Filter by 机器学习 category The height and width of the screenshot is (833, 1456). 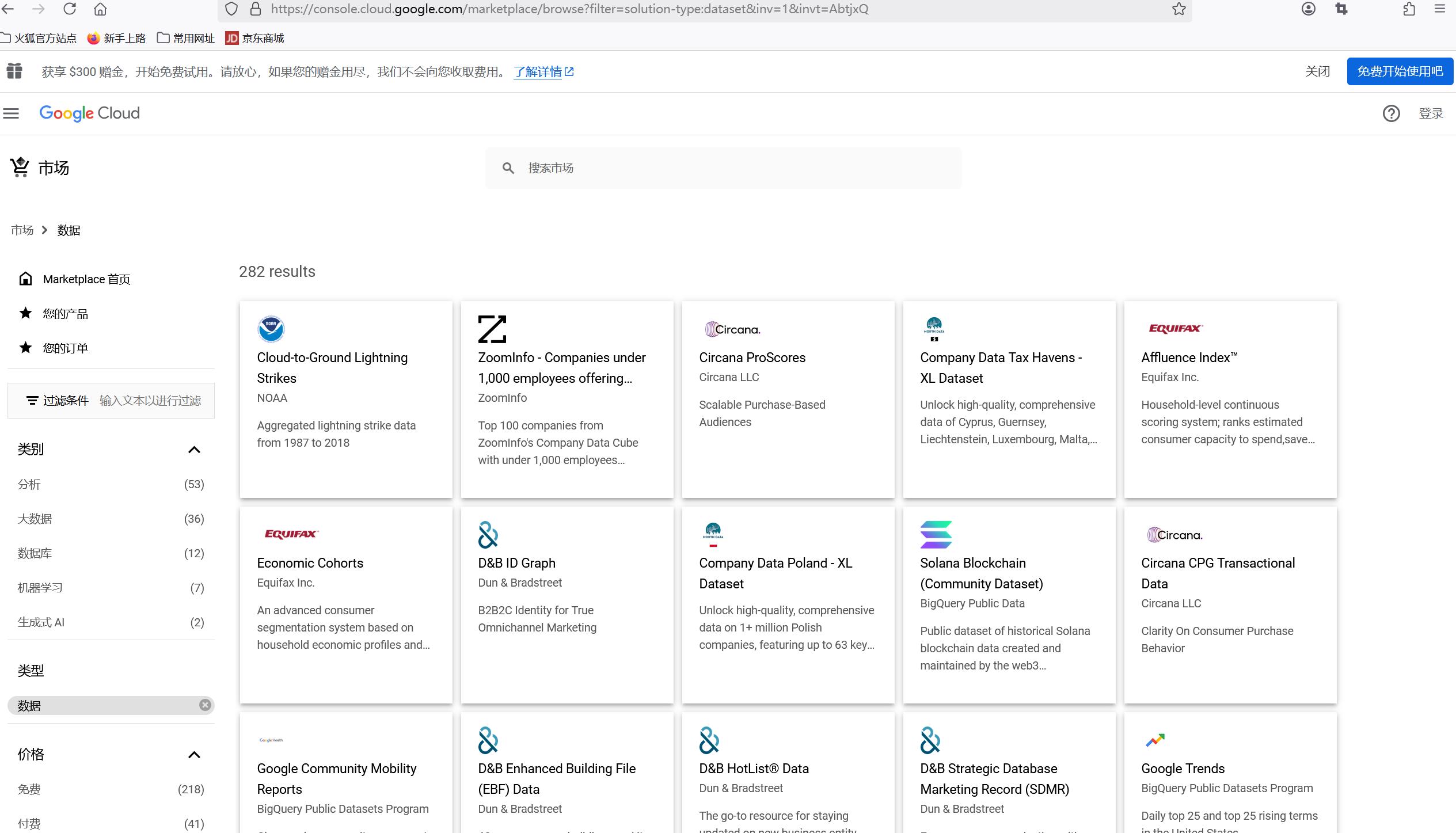[111, 588]
